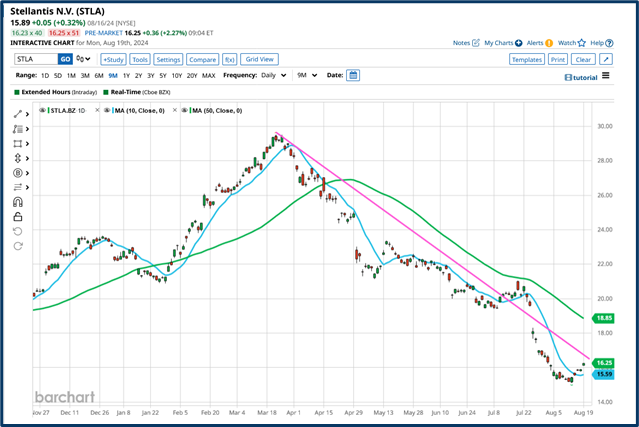
Task: Click the pencil pop-out chart button
Action: pyautogui.click(x=606, y=59)
